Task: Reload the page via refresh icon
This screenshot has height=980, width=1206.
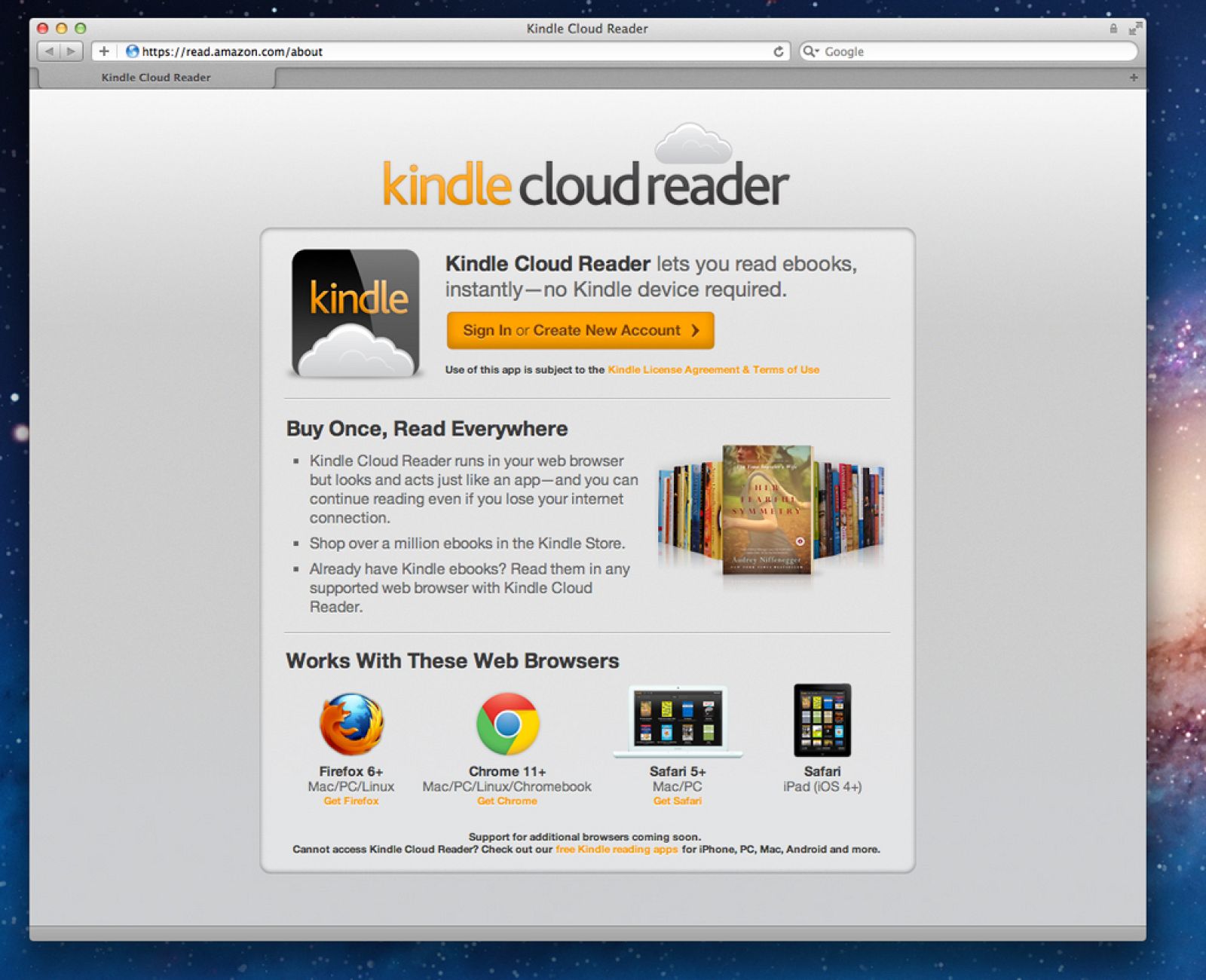Action: click(x=778, y=51)
